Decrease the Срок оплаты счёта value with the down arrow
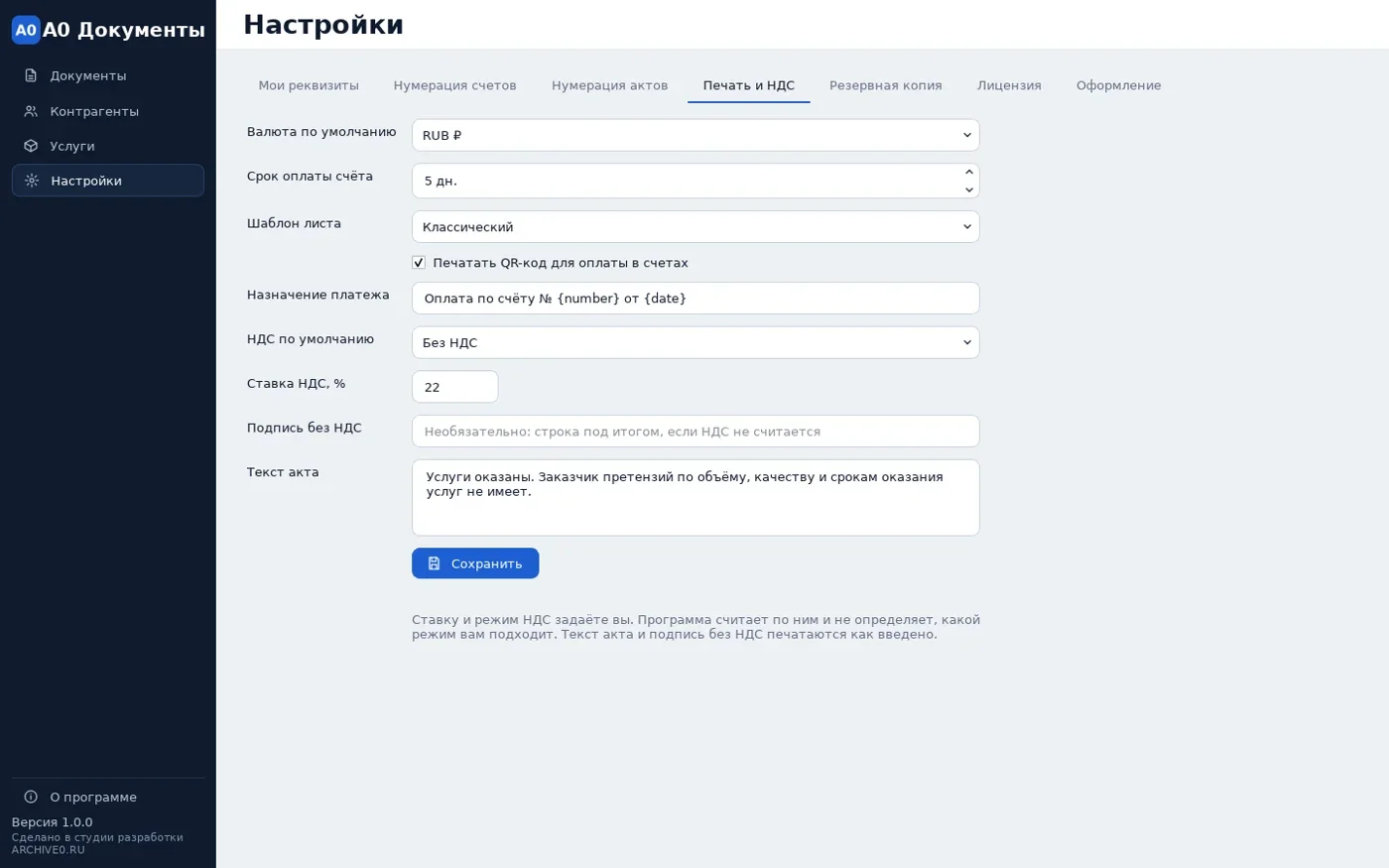 [x=969, y=189]
